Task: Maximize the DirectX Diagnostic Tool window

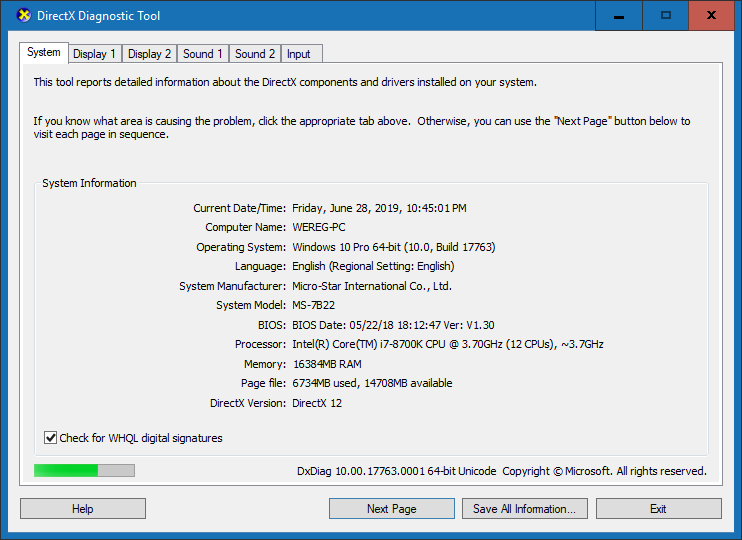Action: 666,16
